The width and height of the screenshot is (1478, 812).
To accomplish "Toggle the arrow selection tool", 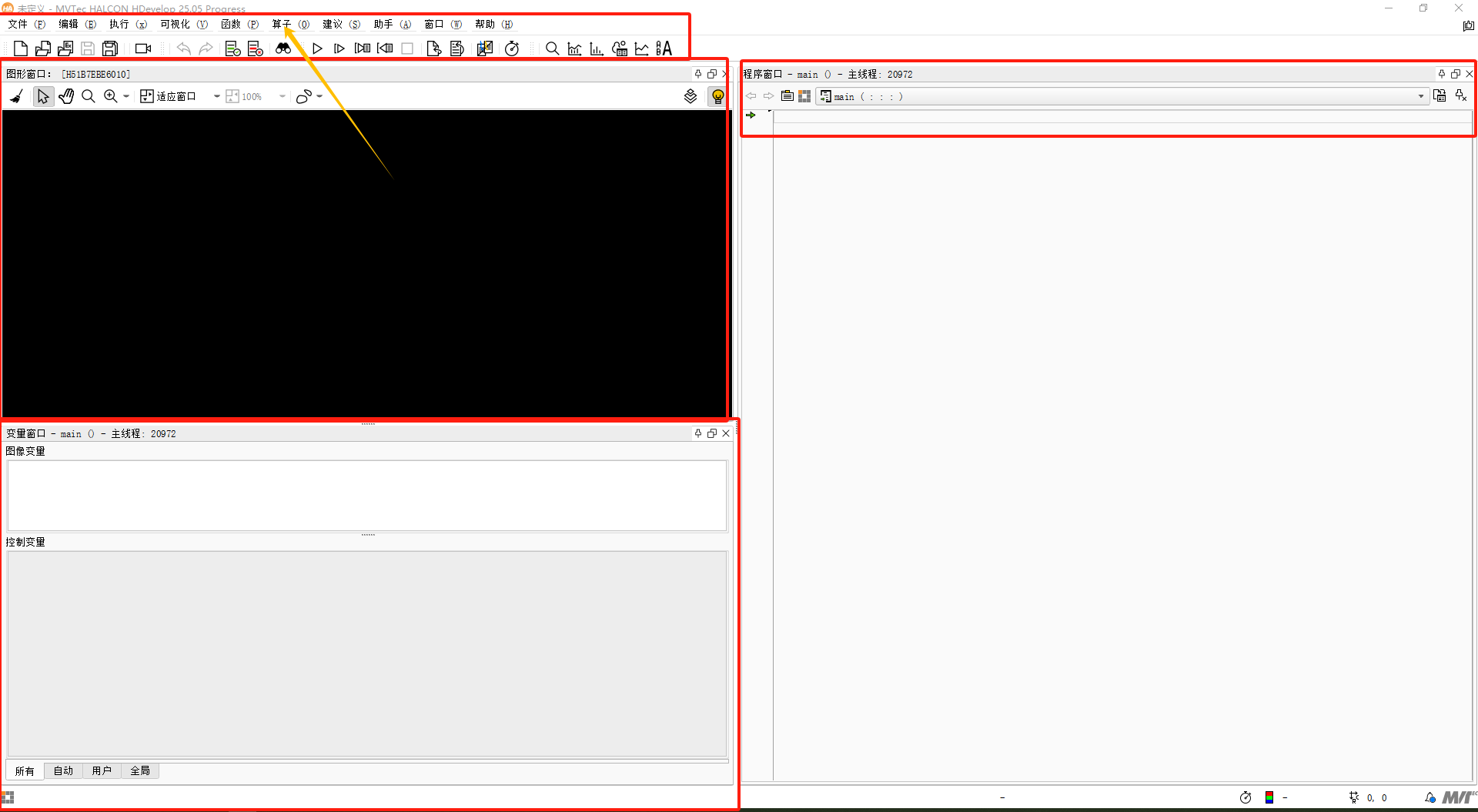I will (43, 96).
